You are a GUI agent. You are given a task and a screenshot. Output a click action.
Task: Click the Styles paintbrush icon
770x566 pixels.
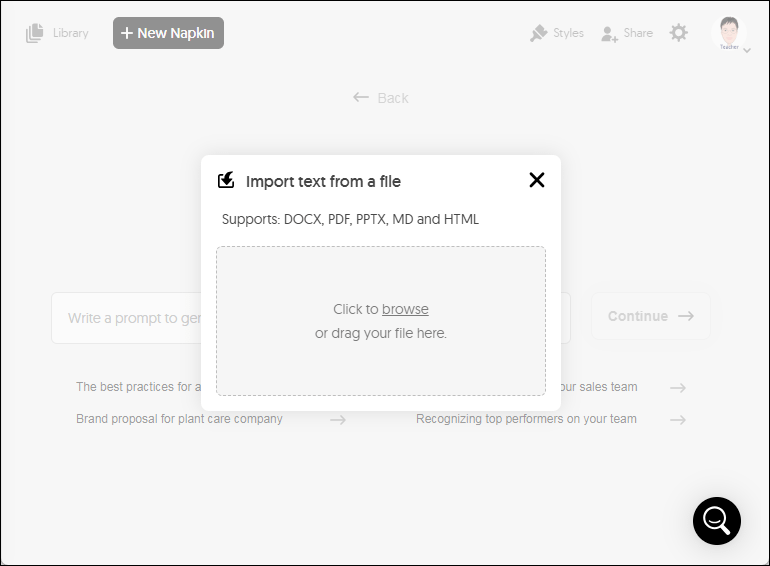pos(539,33)
